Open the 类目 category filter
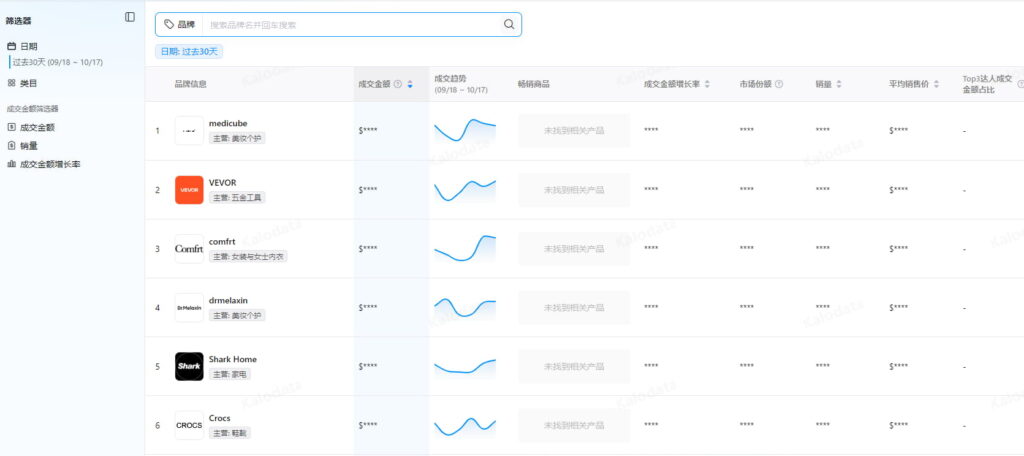 click(x=22, y=83)
